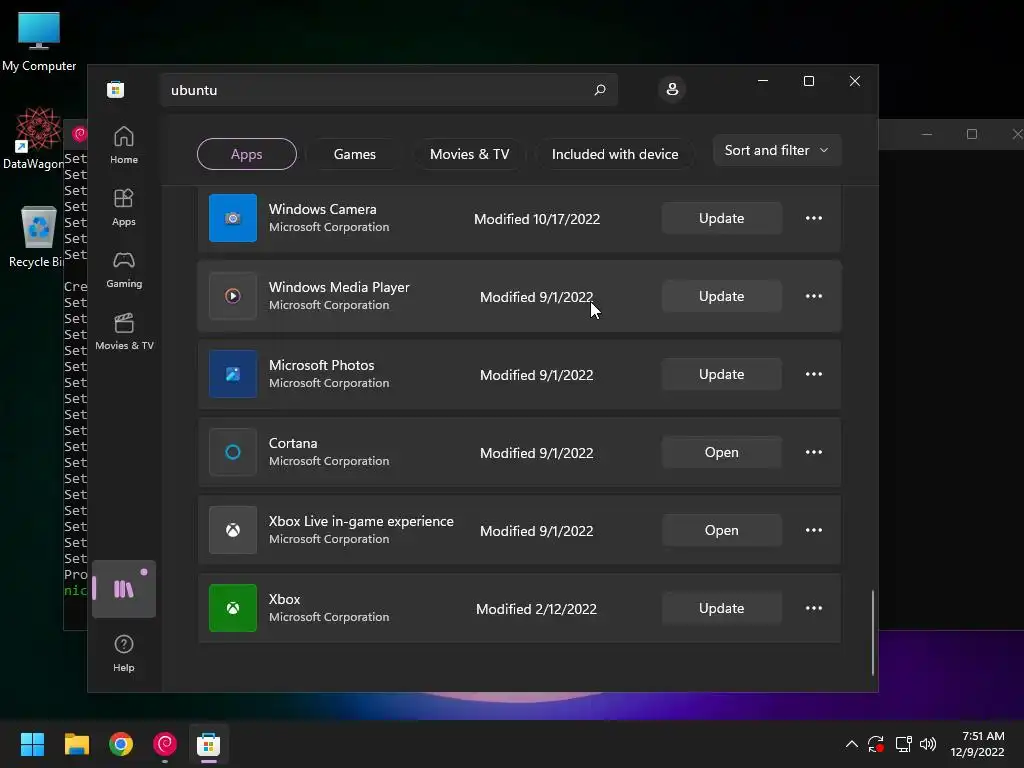Update Microsoft Photos
The height and width of the screenshot is (768, 1024).
tap(722, 374)
